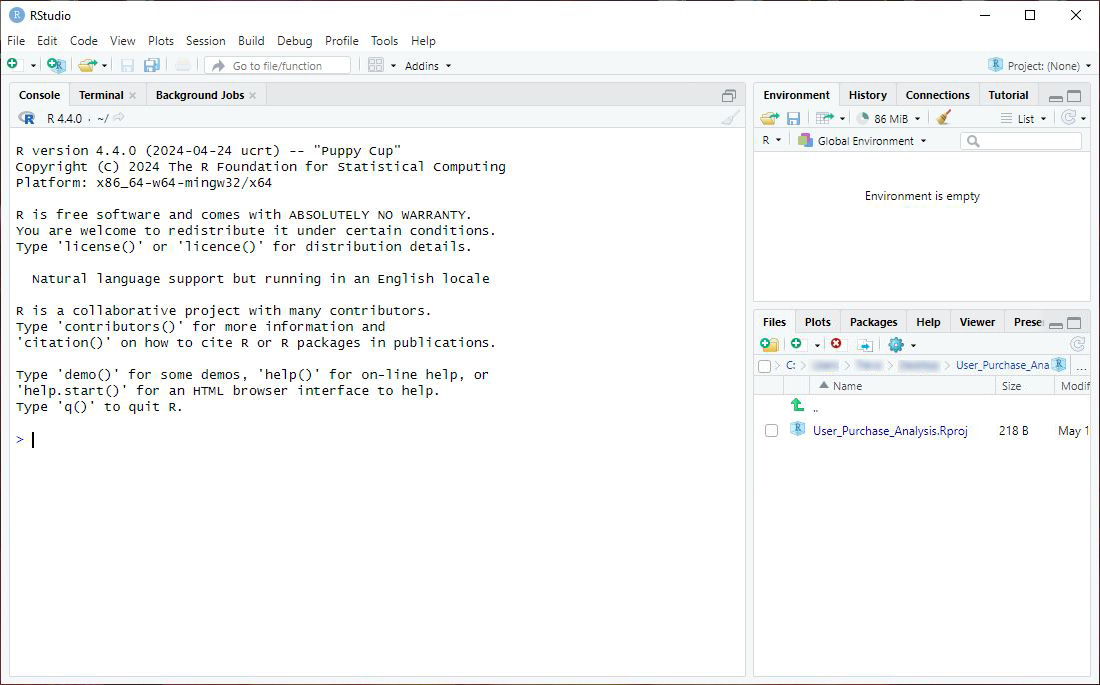Rename selected file in Files pane

pyautogui.click(x=865, y=345)
